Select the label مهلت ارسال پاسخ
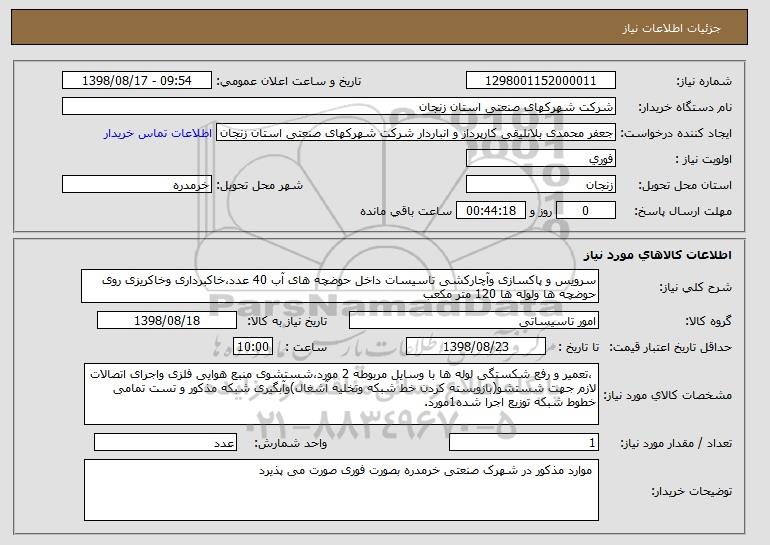 (x=683, y=212)
